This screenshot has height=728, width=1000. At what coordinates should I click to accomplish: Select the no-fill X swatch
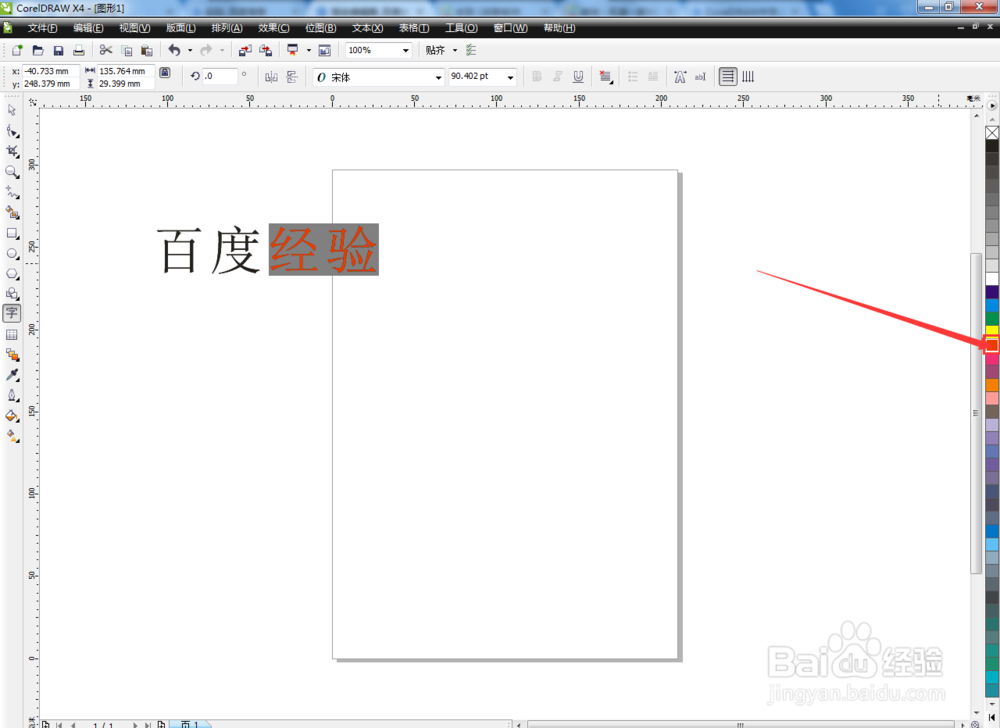coord(992,133)
